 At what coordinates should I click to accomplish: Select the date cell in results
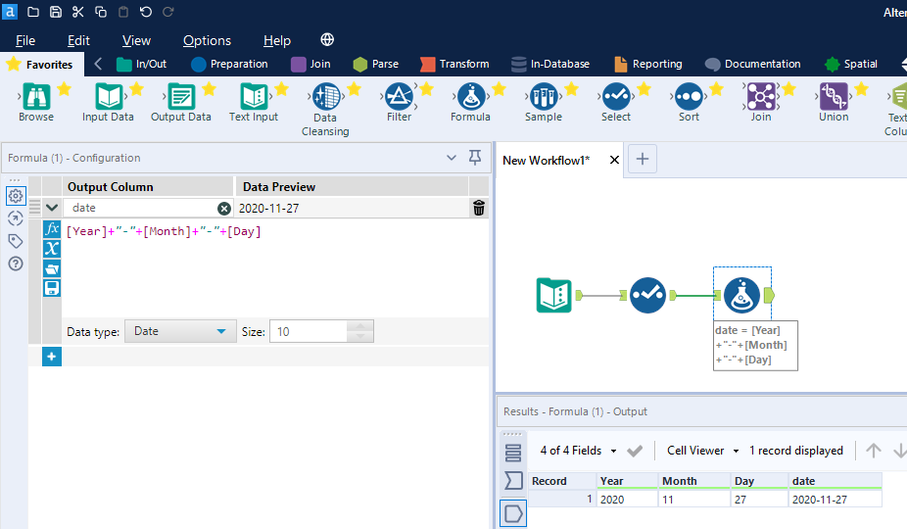(x=835, y=500)
